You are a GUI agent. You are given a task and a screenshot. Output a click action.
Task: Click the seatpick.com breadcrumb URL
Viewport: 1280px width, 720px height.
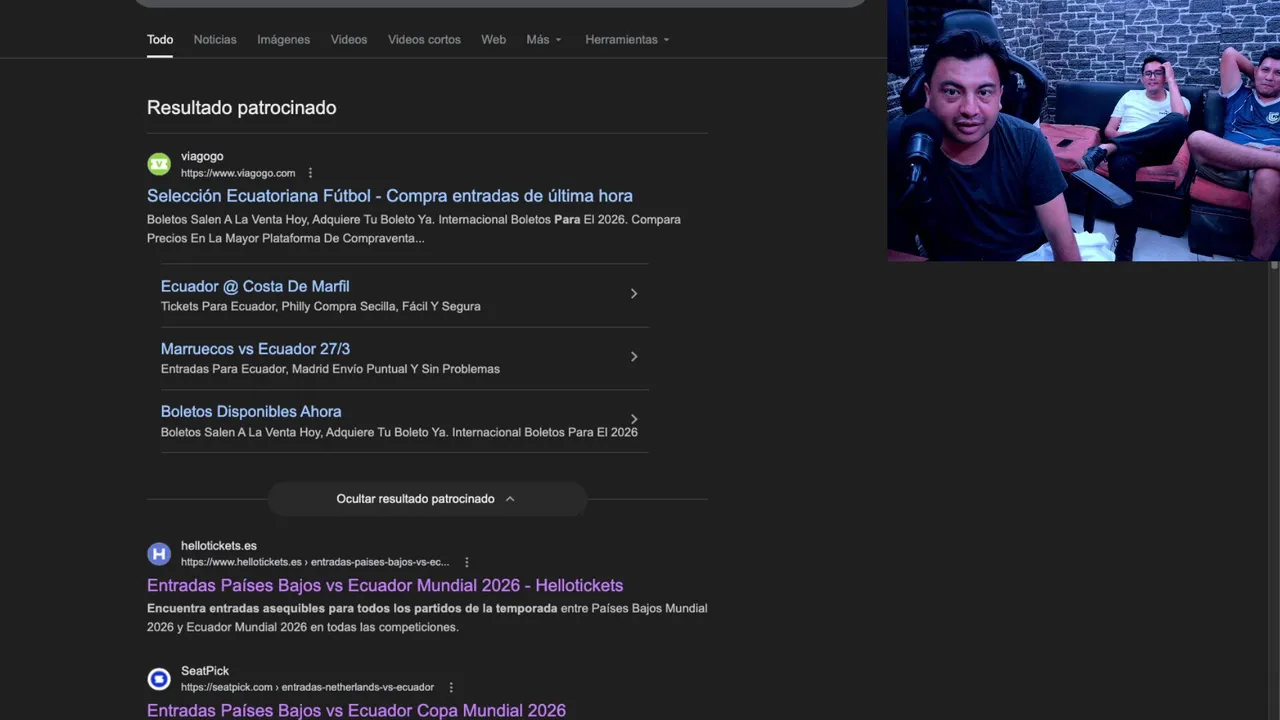pos(307,687)
